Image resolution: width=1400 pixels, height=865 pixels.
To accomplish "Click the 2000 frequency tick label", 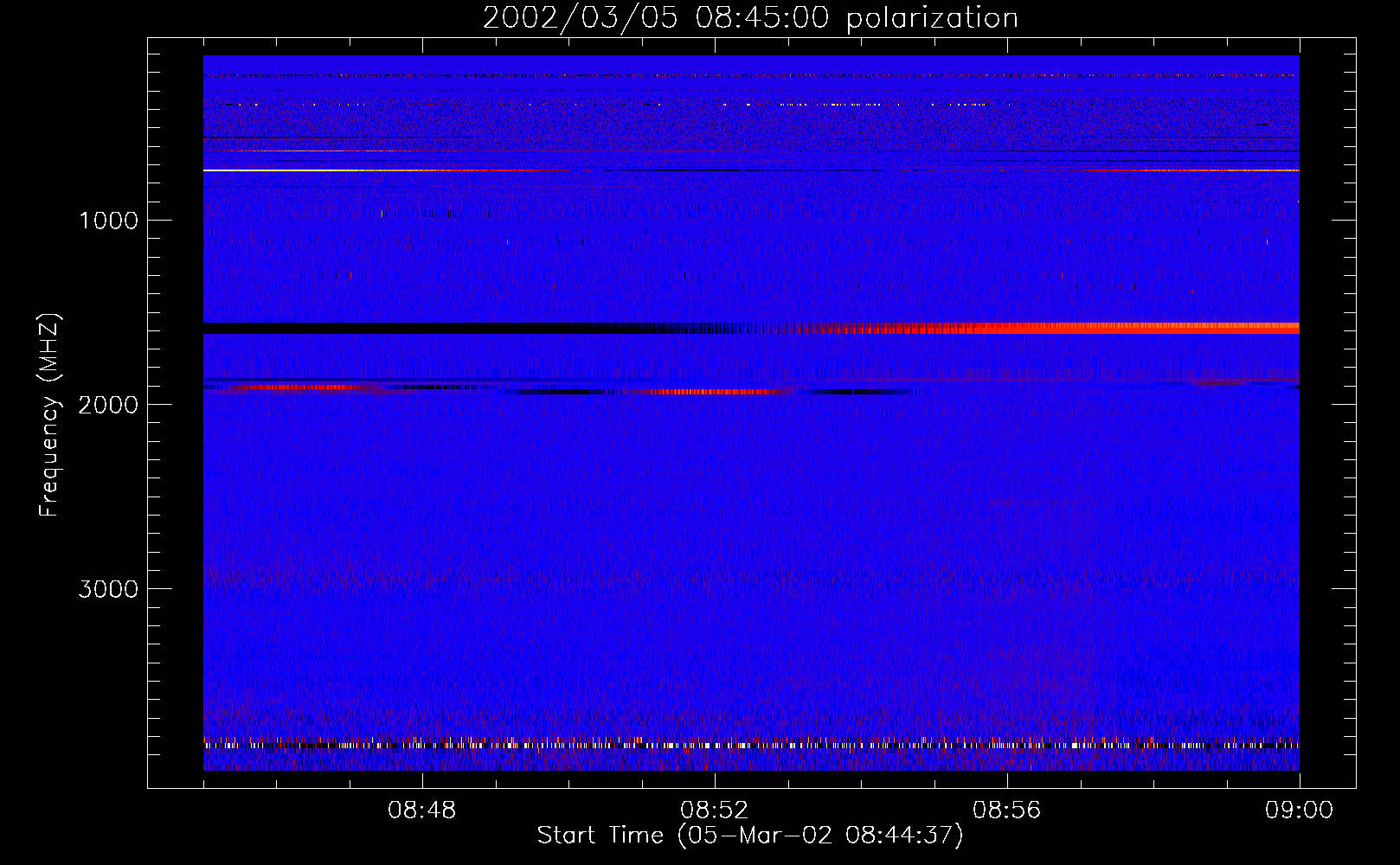I will [x=109, y=405].
